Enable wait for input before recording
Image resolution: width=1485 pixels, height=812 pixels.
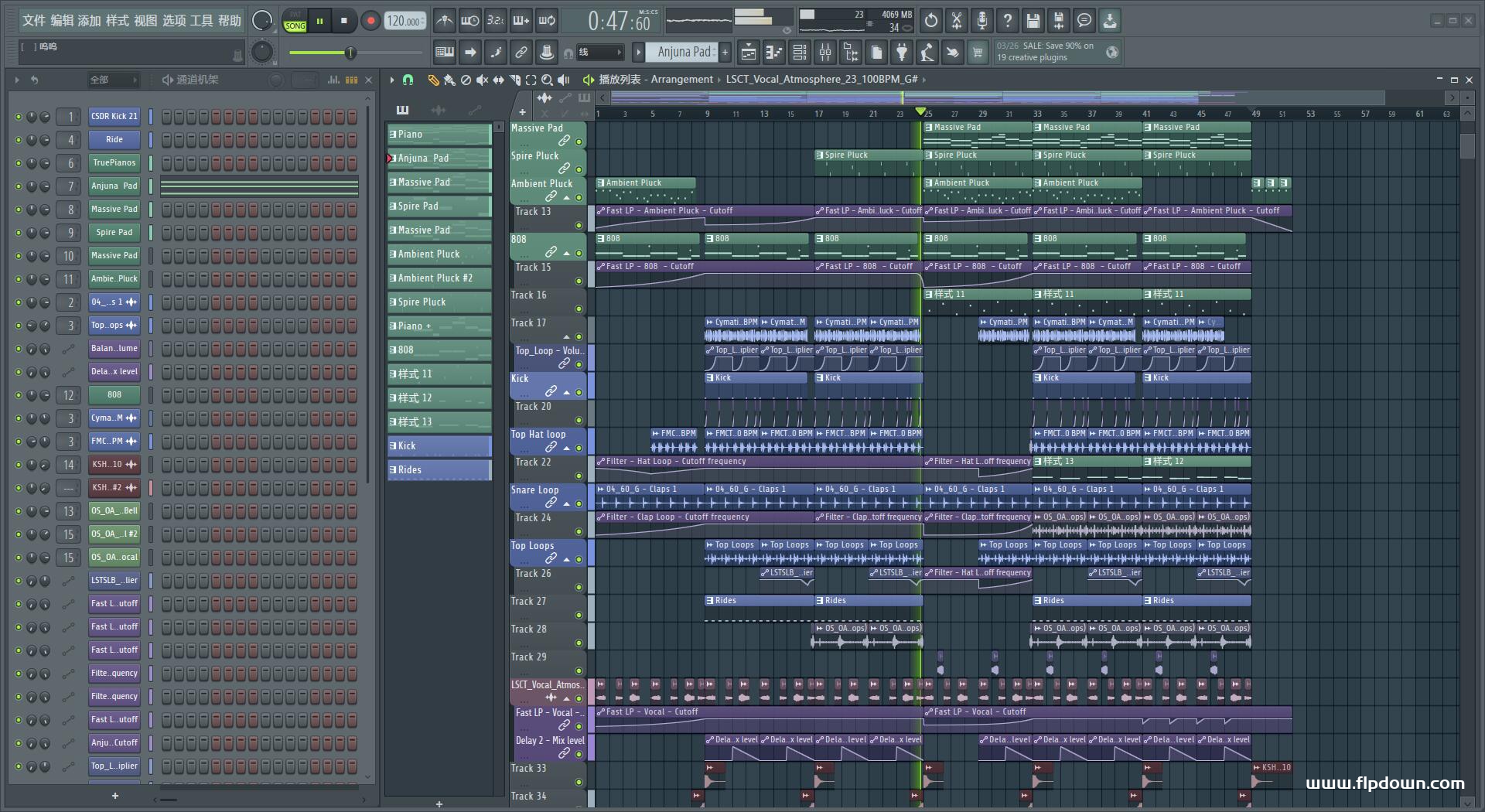[469, 21]
